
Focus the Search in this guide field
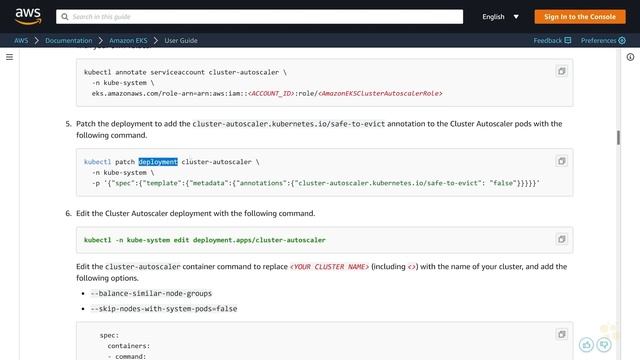click(x=260, y=17)
